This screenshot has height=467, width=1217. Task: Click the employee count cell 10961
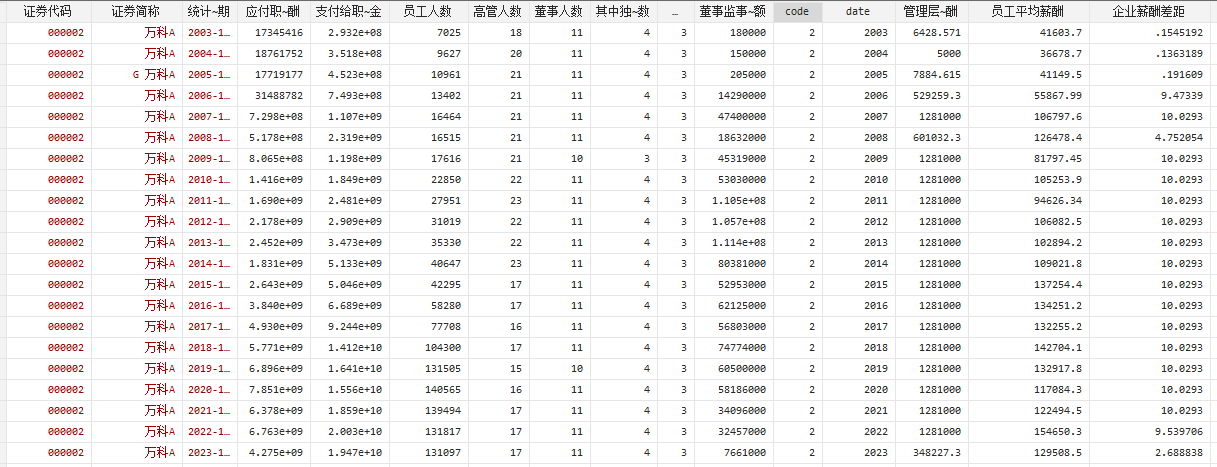427,75
